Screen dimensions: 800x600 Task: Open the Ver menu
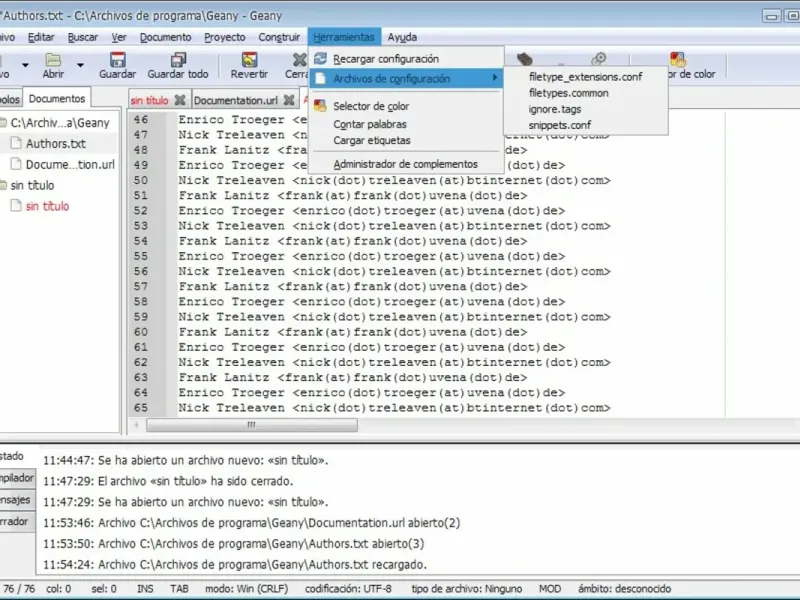point(119,37)
